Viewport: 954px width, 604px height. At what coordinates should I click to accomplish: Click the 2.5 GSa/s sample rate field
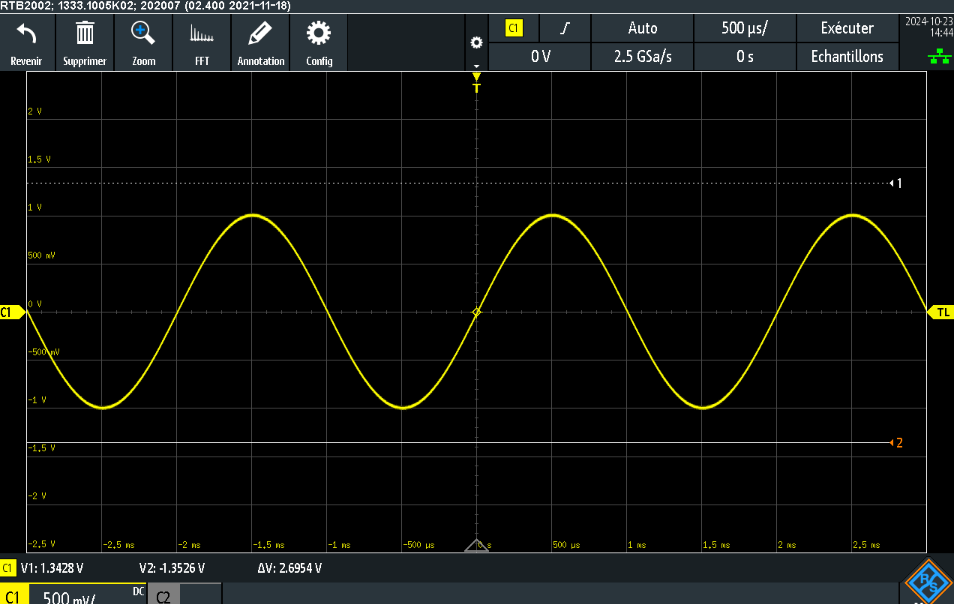point(642,57)
